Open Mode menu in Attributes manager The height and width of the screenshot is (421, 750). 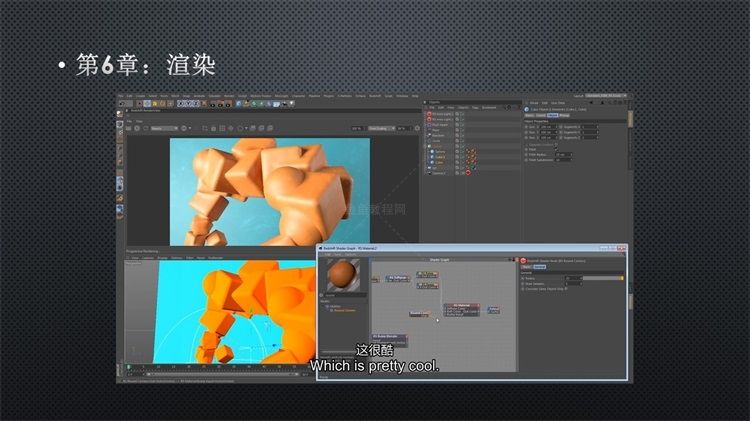(x=534, y=103)
